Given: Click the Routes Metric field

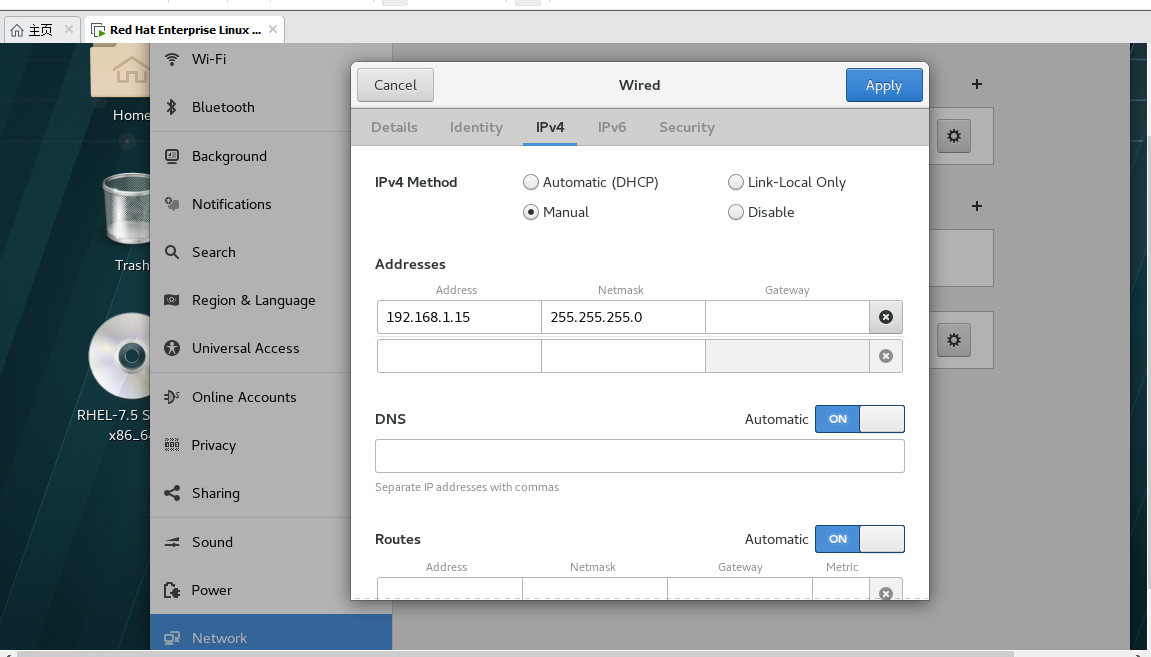Looking at the screenshot, I should pyautogui.click(x=841, y=589).
